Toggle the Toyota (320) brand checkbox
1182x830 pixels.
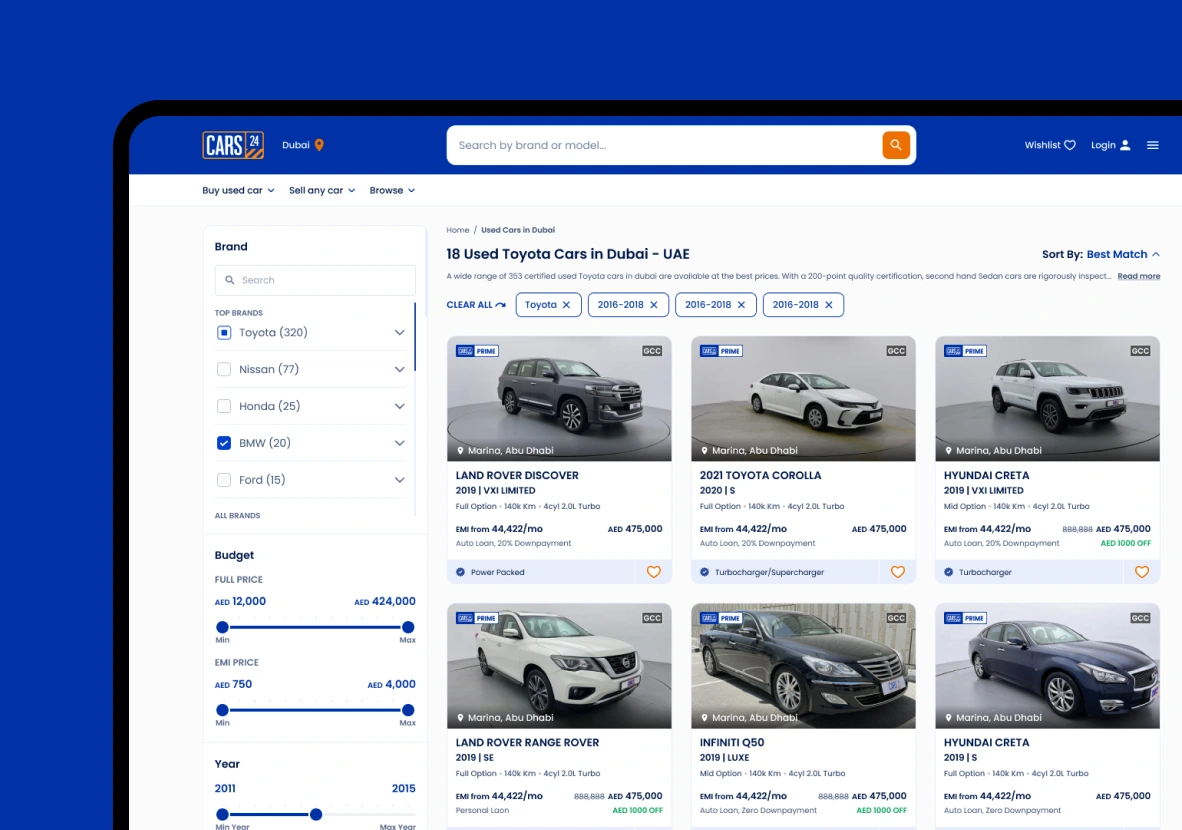[224, 332]
